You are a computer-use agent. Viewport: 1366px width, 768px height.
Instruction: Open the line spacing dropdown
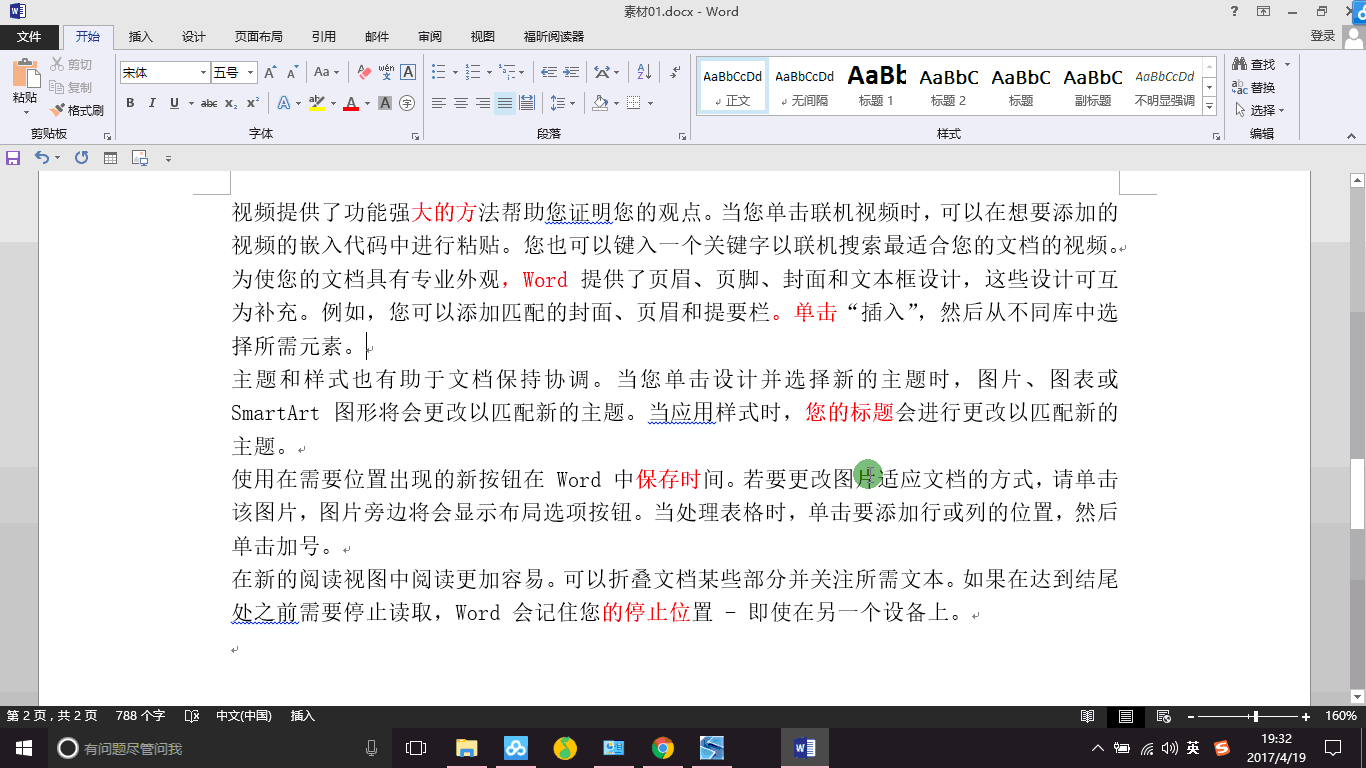click(563, 103)
